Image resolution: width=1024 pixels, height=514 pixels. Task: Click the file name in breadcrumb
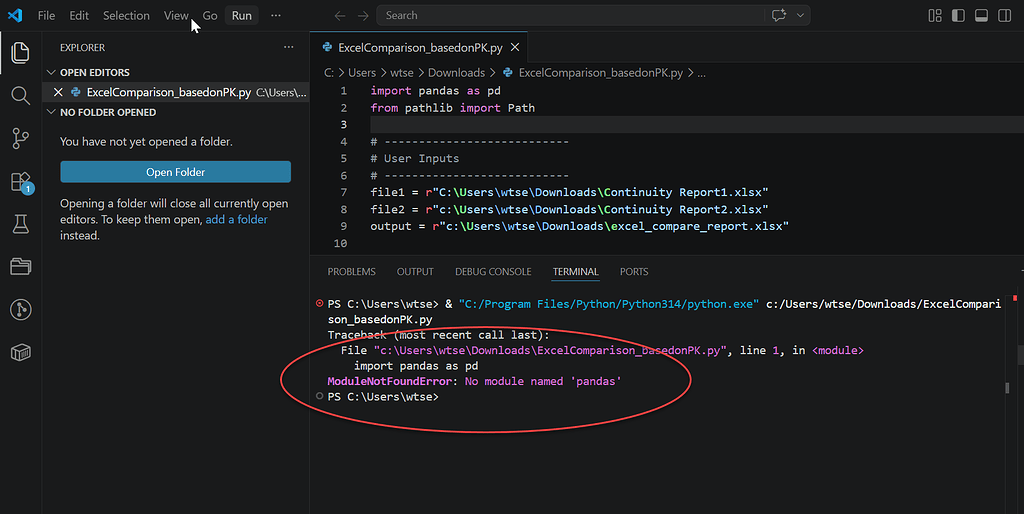[601, 72]
